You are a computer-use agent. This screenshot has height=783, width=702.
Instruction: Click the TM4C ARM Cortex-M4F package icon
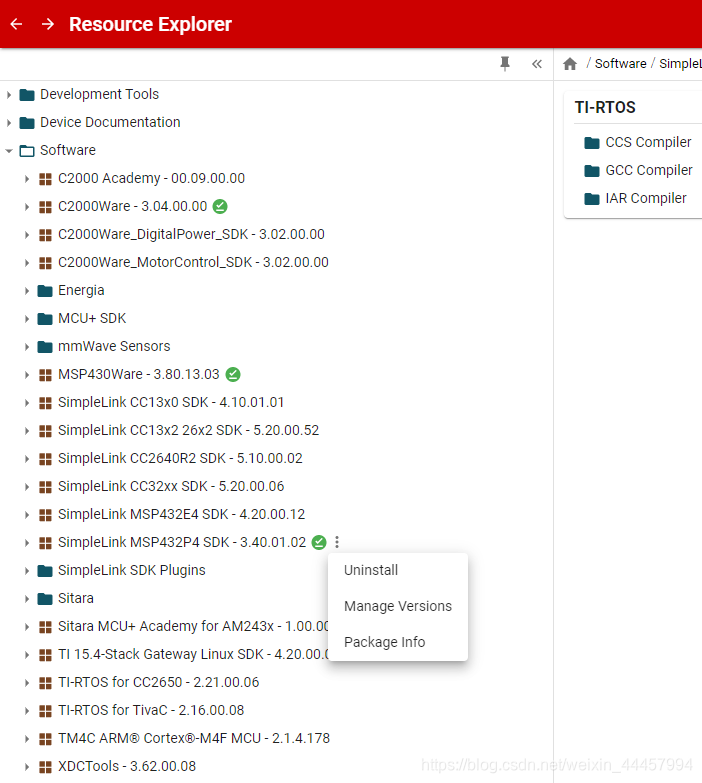pyautogui.click(x=45, y=739)
